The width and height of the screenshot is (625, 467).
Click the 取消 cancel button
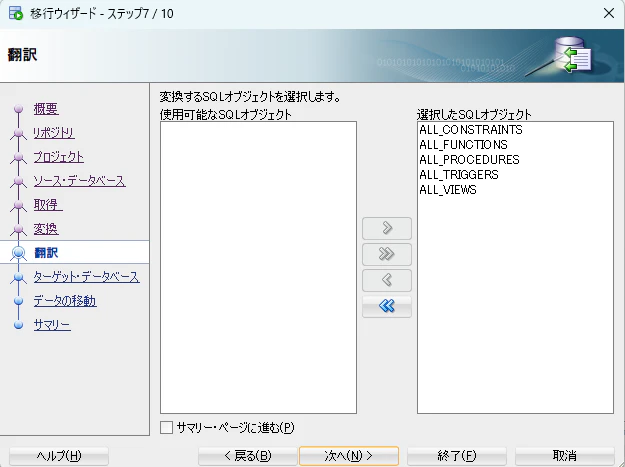coord(565,455)
